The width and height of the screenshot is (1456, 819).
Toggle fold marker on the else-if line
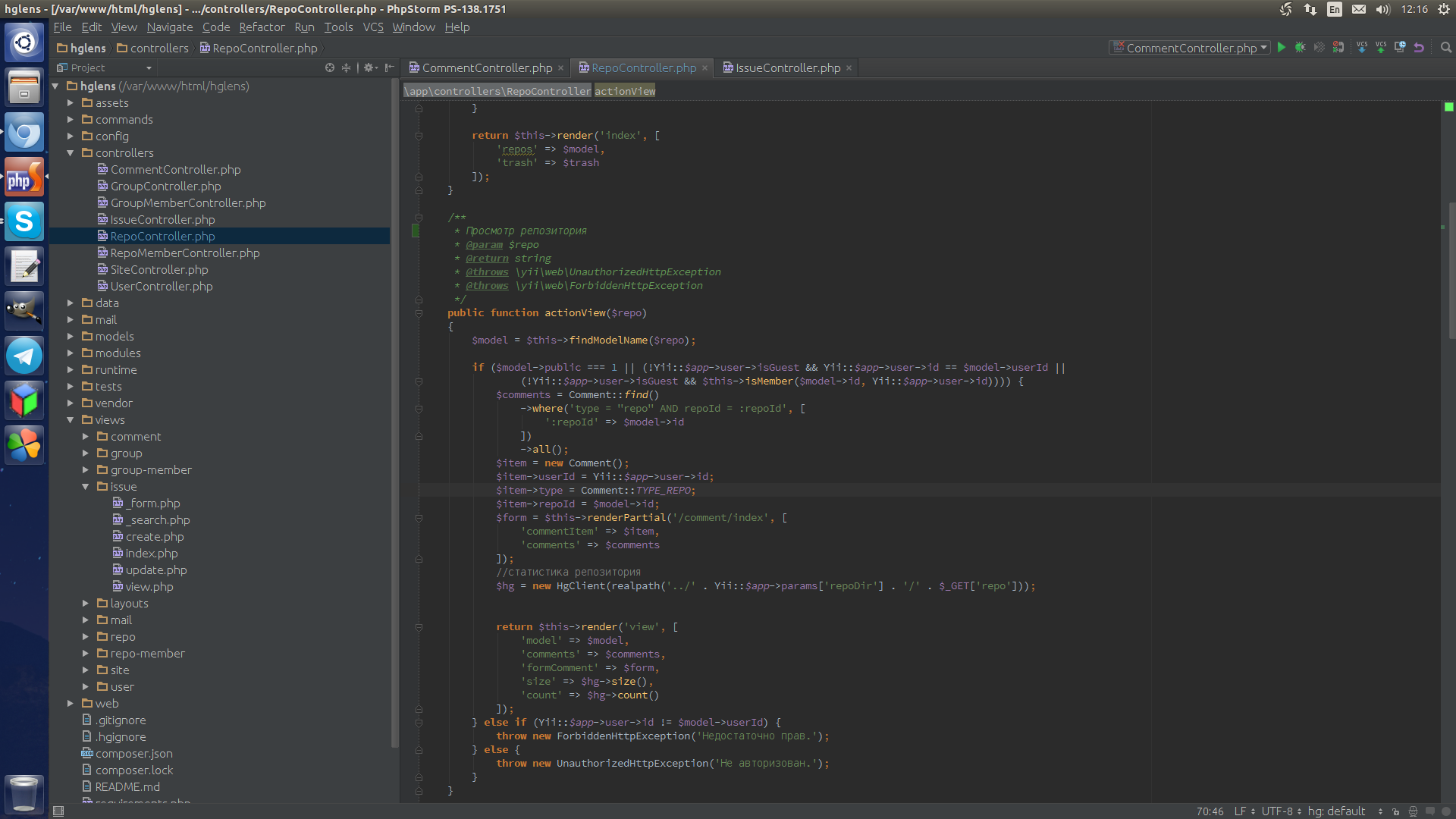[x=419, y=723]
